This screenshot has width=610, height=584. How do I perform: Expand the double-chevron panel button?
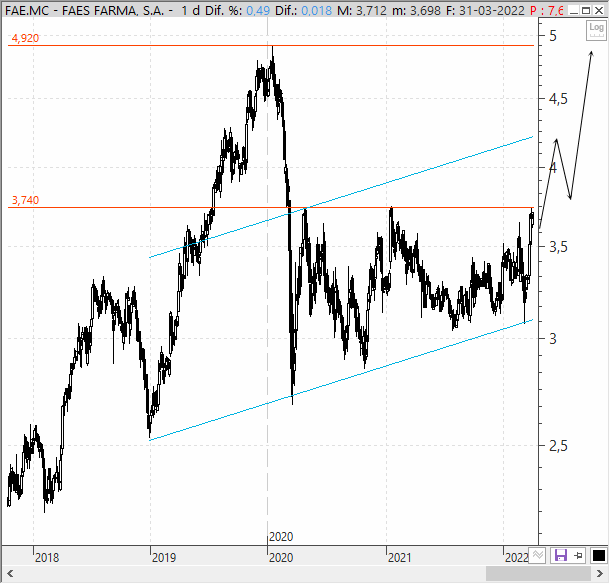click(x=538, y=555)
